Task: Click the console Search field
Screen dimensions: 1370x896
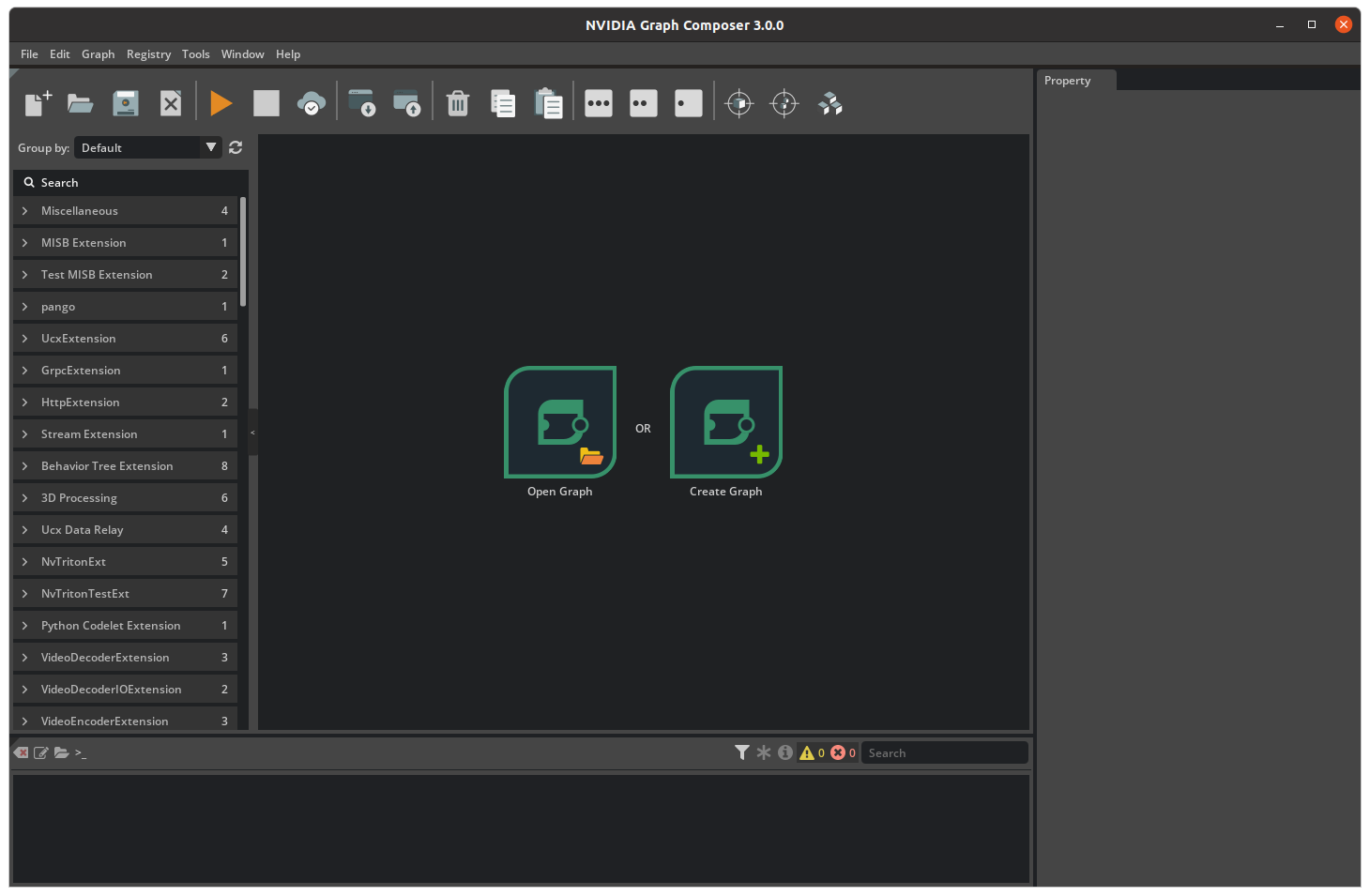Action: 944,752
